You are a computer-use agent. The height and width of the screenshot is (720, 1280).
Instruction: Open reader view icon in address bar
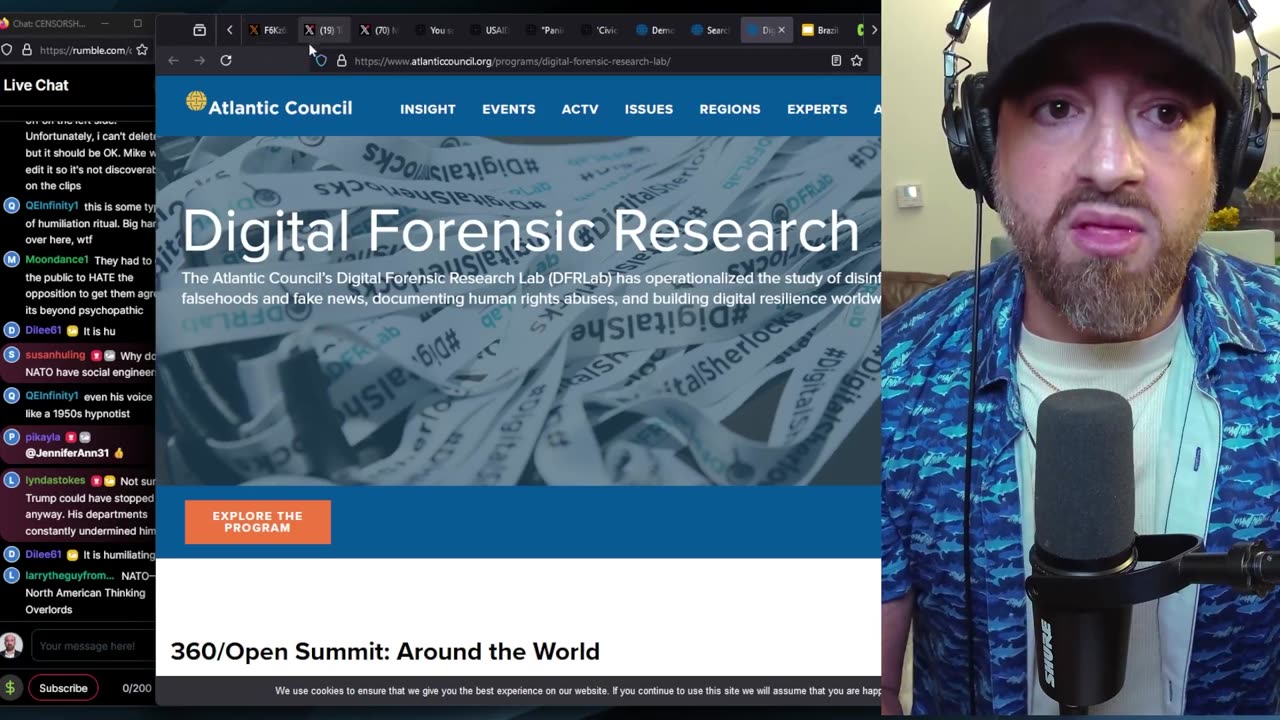836,61
